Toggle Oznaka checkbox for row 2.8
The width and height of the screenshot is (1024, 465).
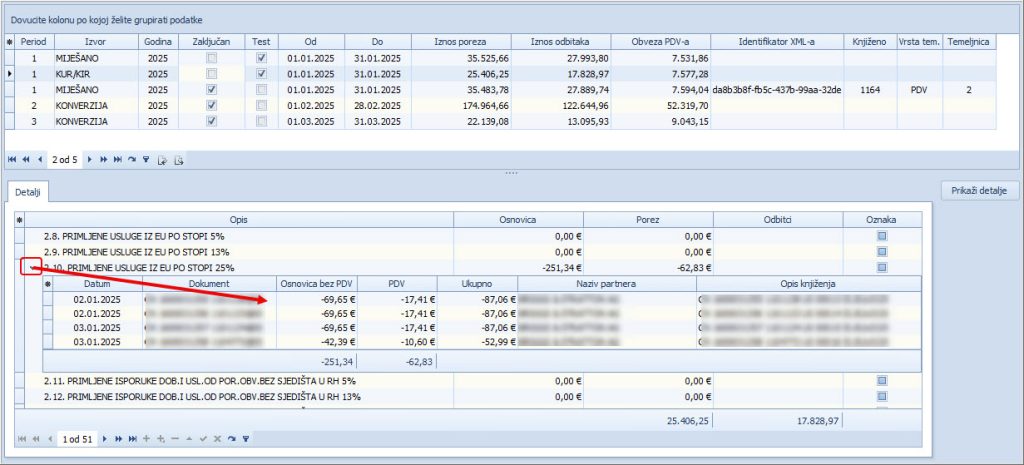882,236
